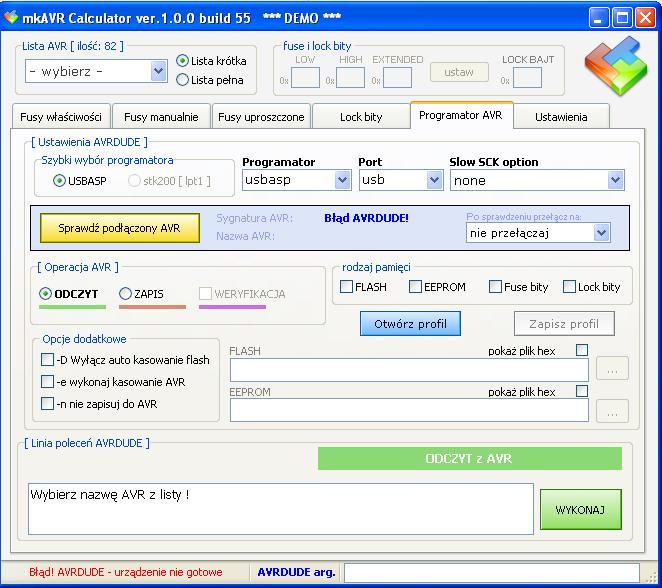Click the Błąd AVRDUDE! status text
This screenshot has height=588, width=662.
(366, 218)
